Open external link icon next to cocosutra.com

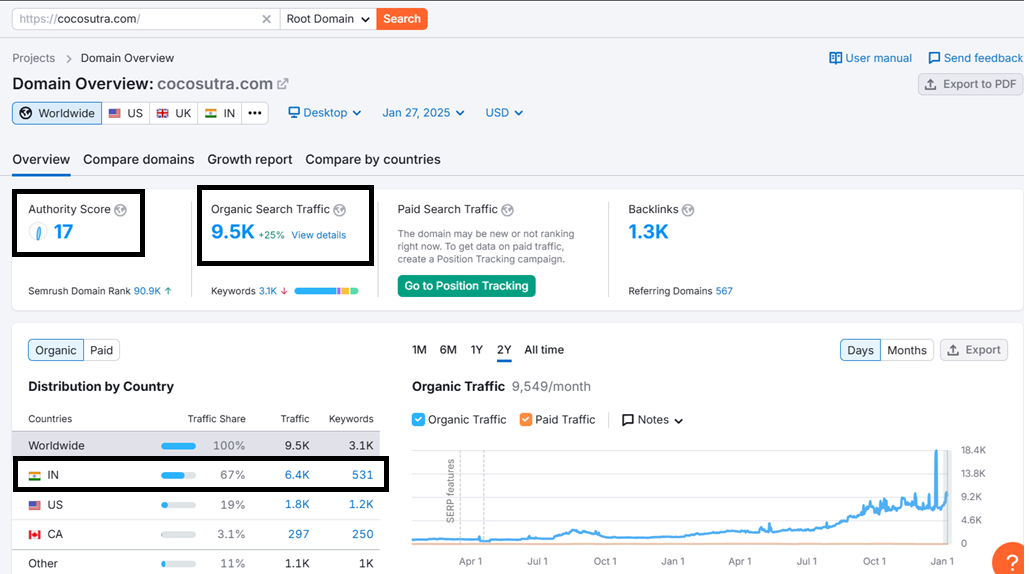282,84
